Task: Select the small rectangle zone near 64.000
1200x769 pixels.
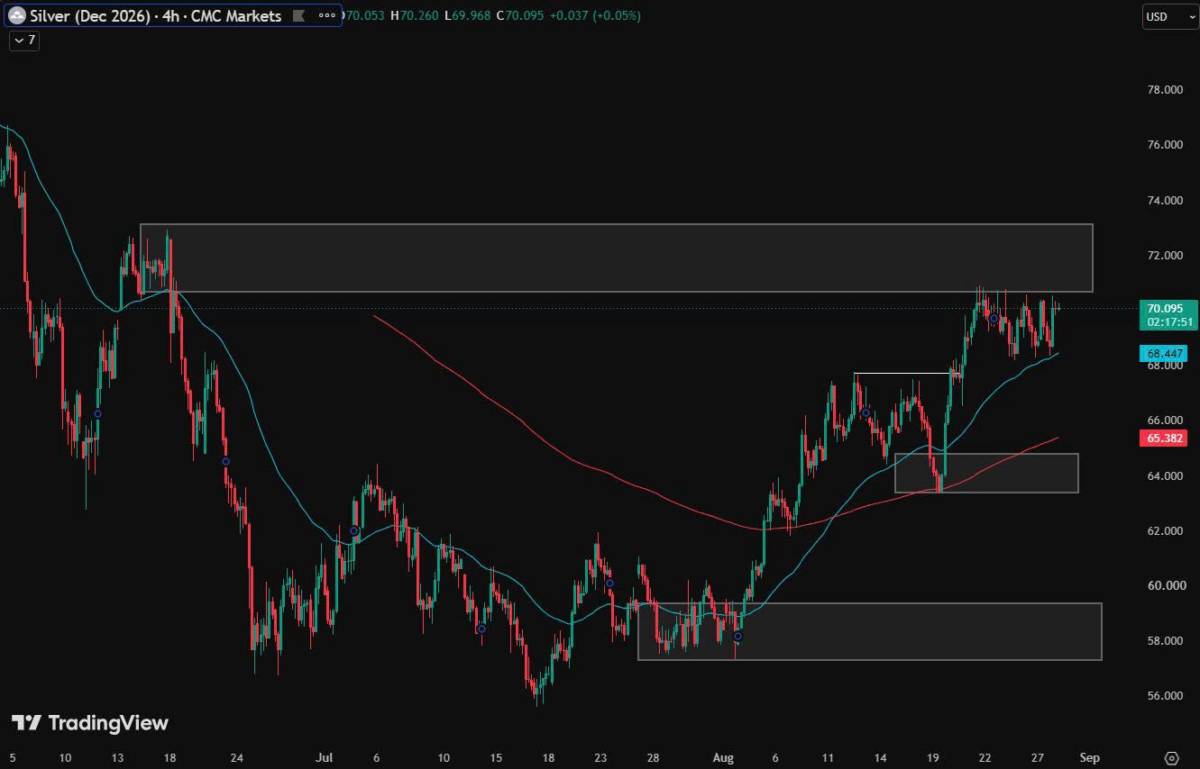Action: 986,473
